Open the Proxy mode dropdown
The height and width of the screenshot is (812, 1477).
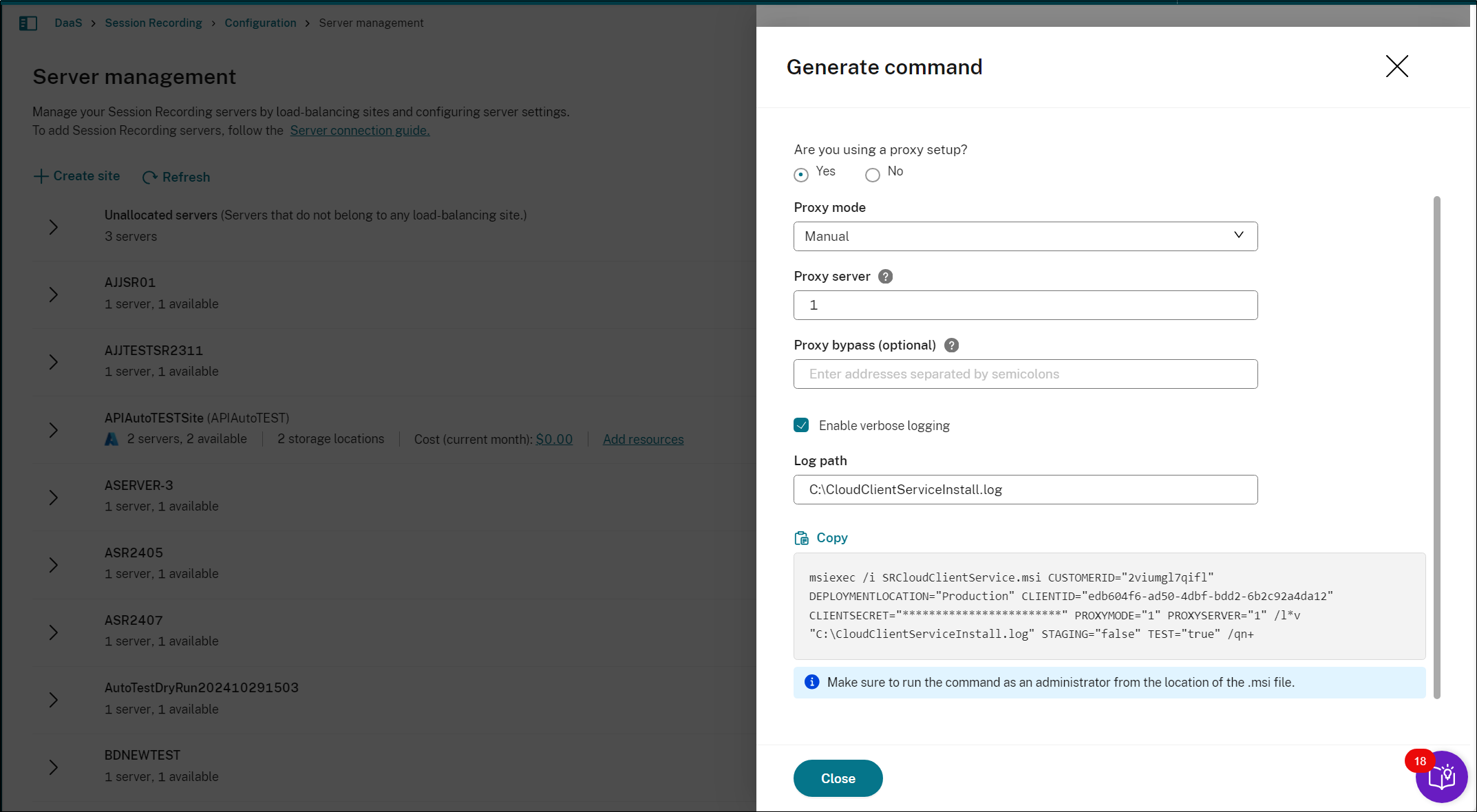click(x=1025, y=236)
